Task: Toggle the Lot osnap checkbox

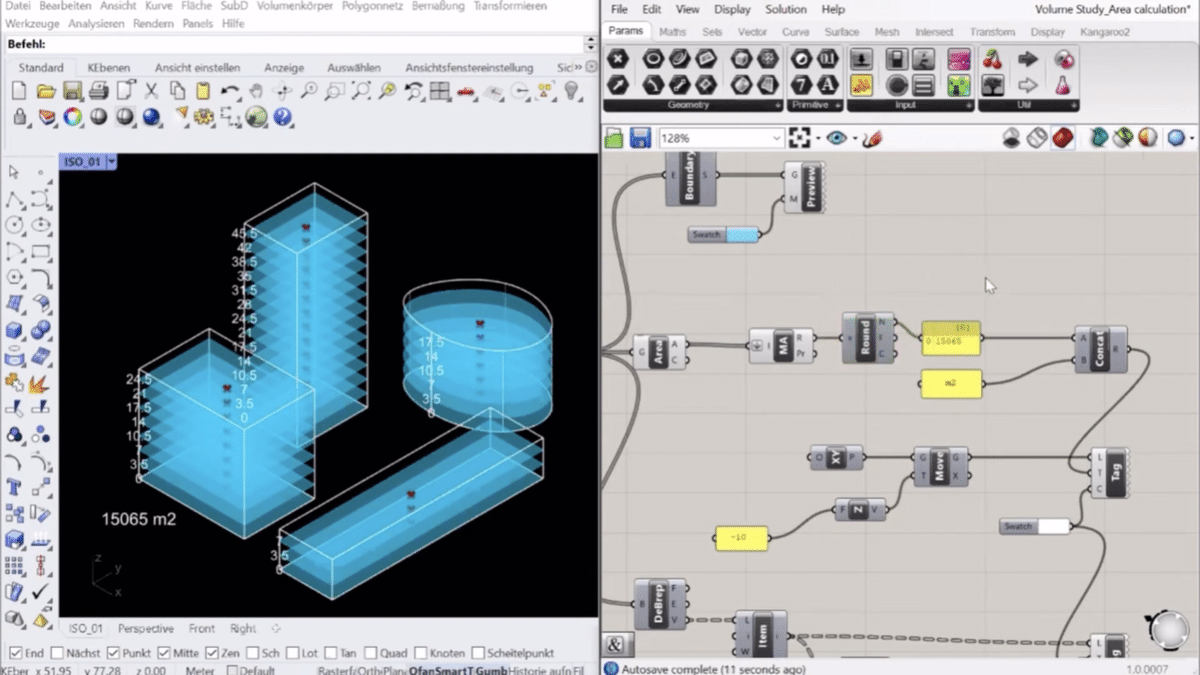Action: coord(293,653)
